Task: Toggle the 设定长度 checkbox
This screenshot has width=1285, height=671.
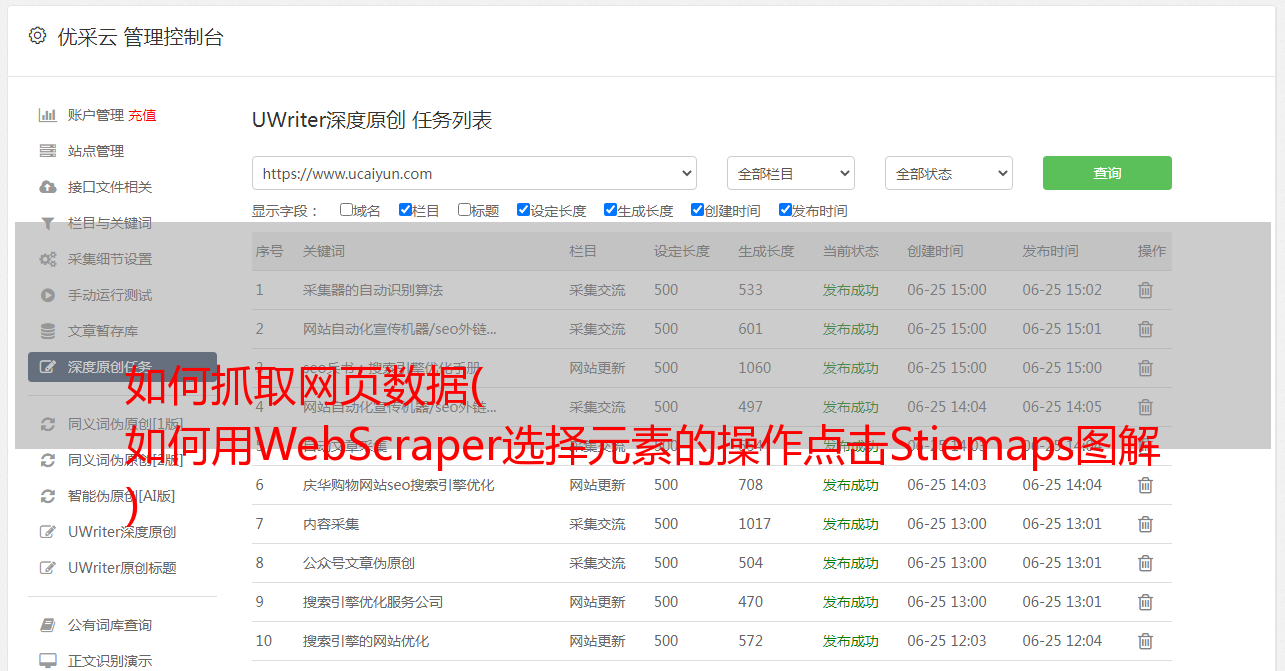Action: pyautogui.click(x=523, y=210)
